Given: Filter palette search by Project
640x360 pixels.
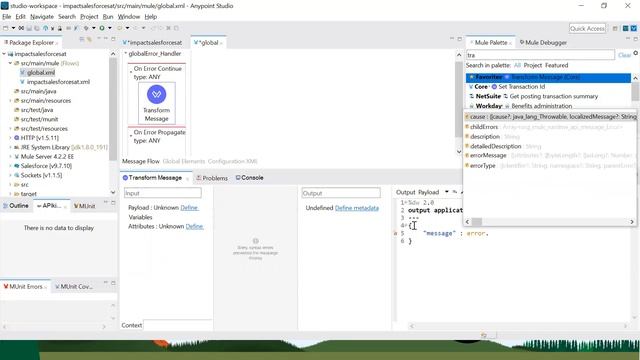Looking at the screenshot, I should point(533,65).
